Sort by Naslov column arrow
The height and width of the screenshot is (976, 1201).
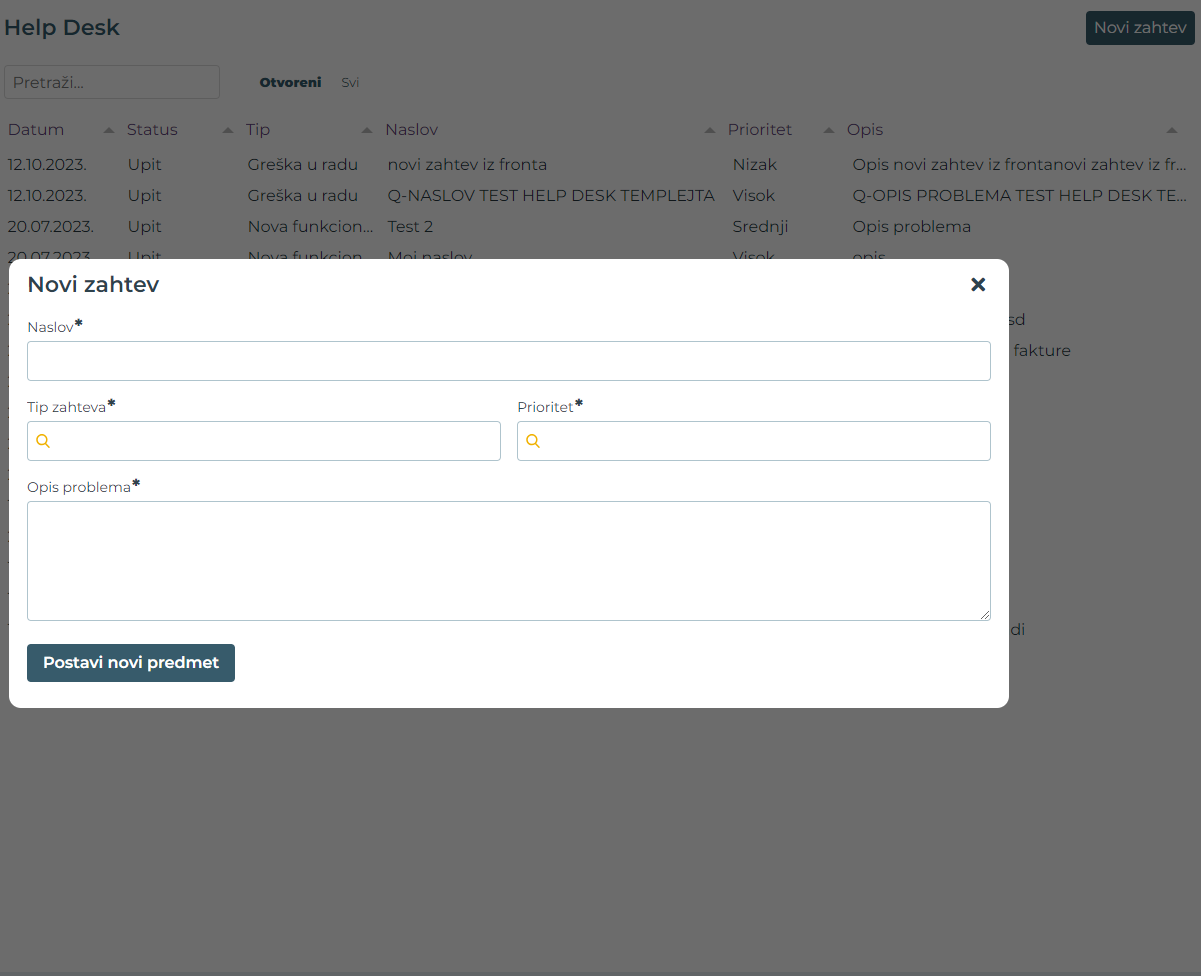(x=709, y=130)
